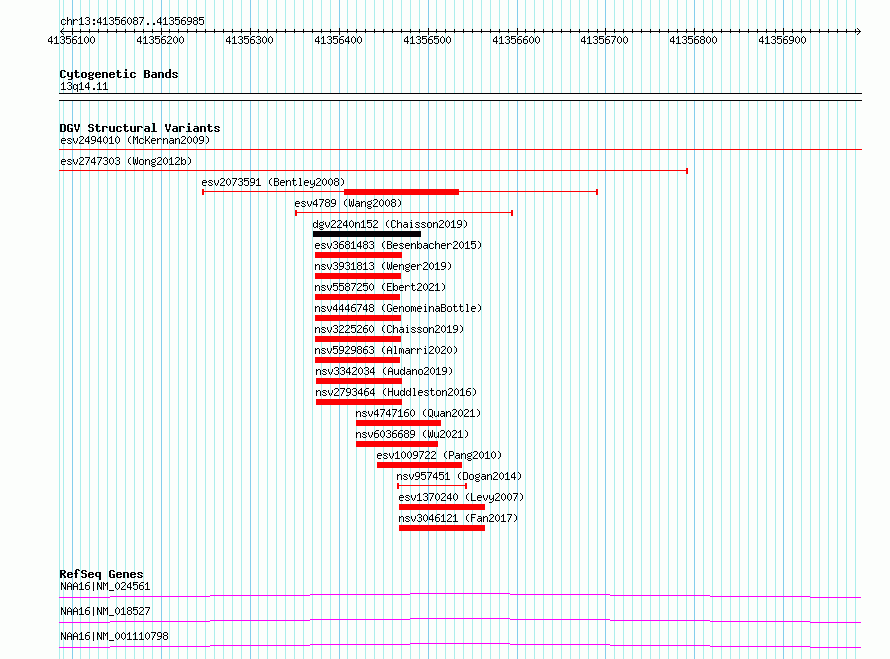This screenshot has width=890, height=659.
Task: Click ruler position 41356500
Action: point(427,40)
